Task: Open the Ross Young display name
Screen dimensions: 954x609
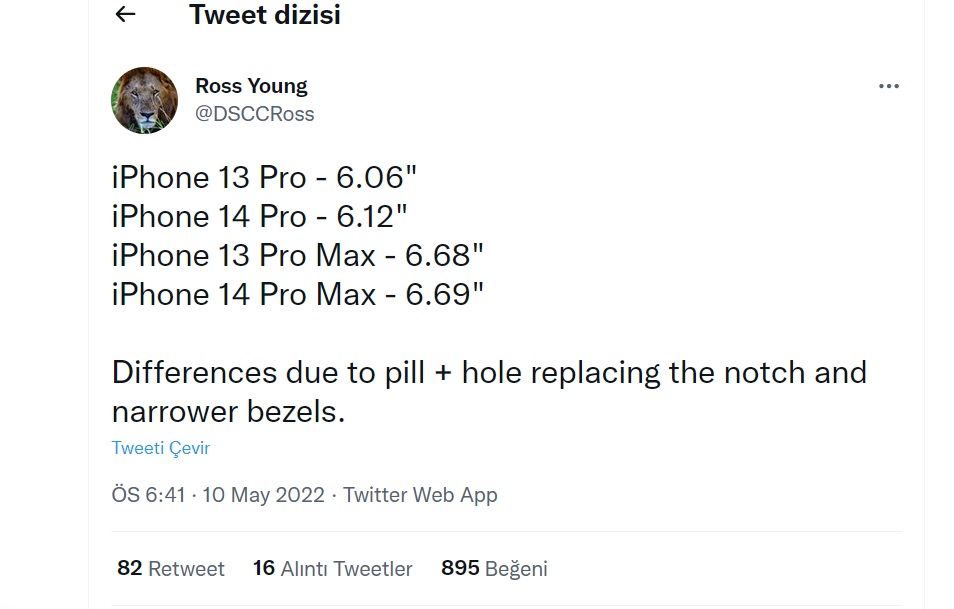Action: (x=251, y=86)
